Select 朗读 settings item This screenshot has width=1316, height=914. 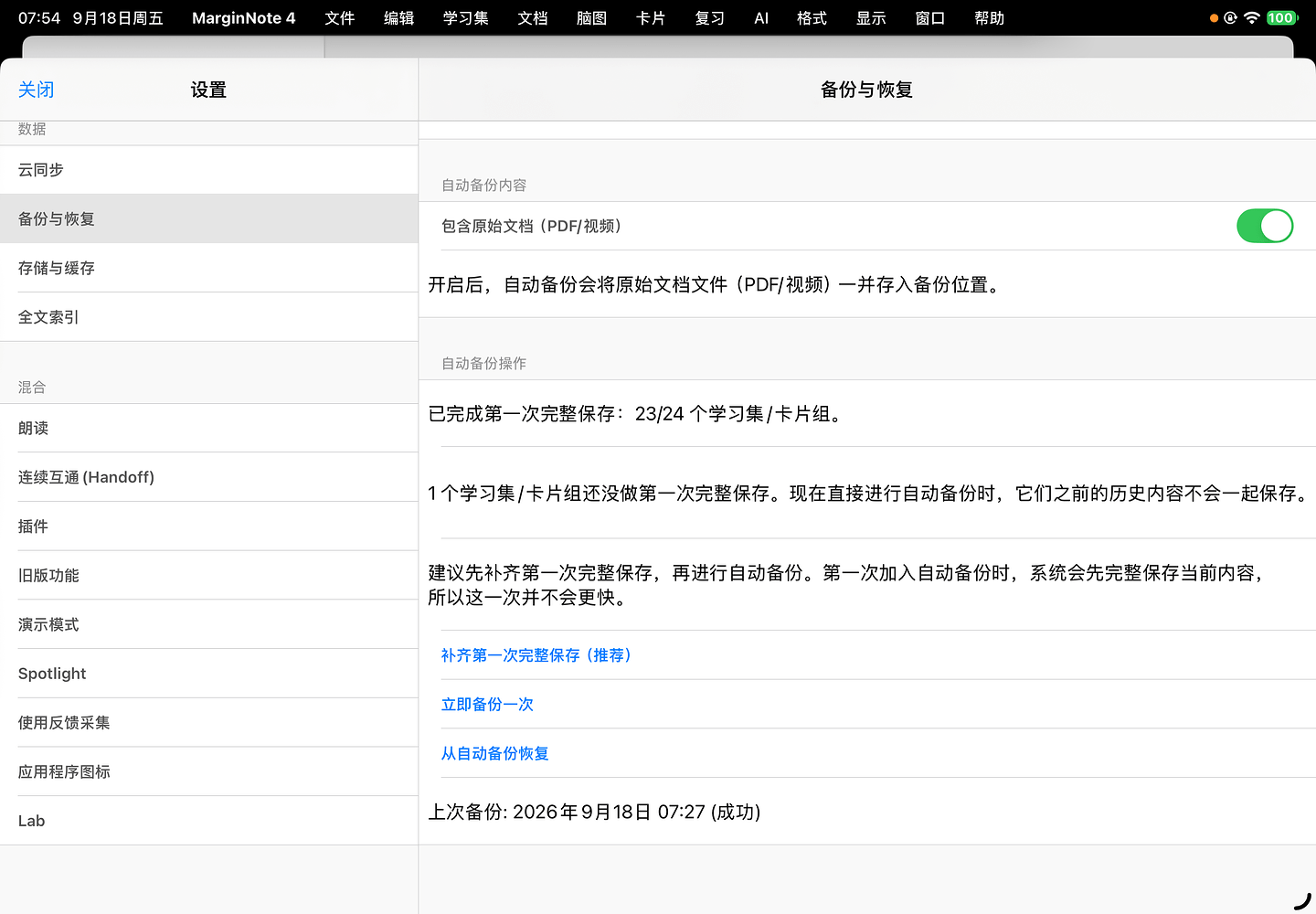[209, 428]
